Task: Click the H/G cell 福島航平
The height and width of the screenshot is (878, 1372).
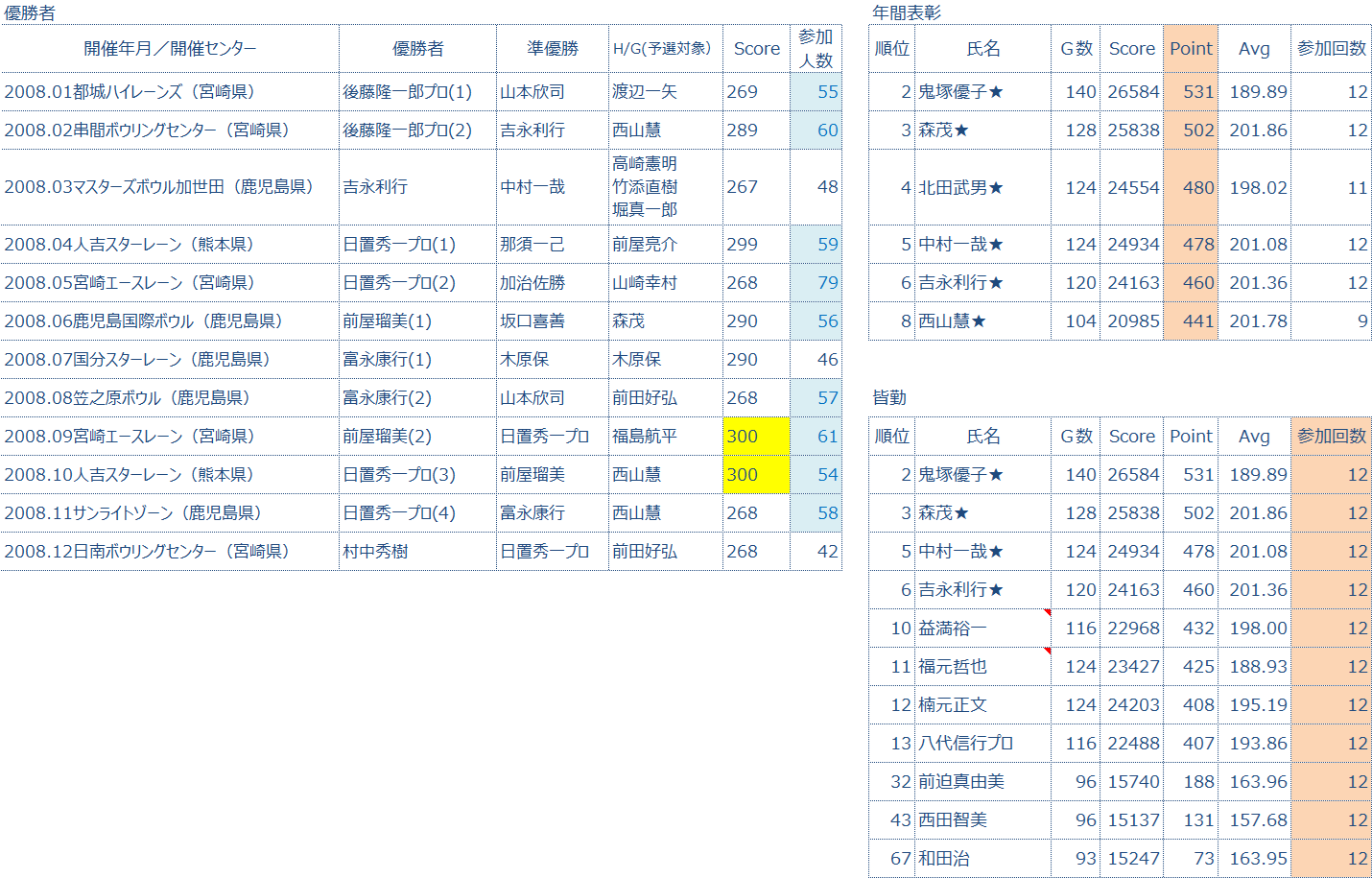Action: pyautogui.click(x=666, y=436)
